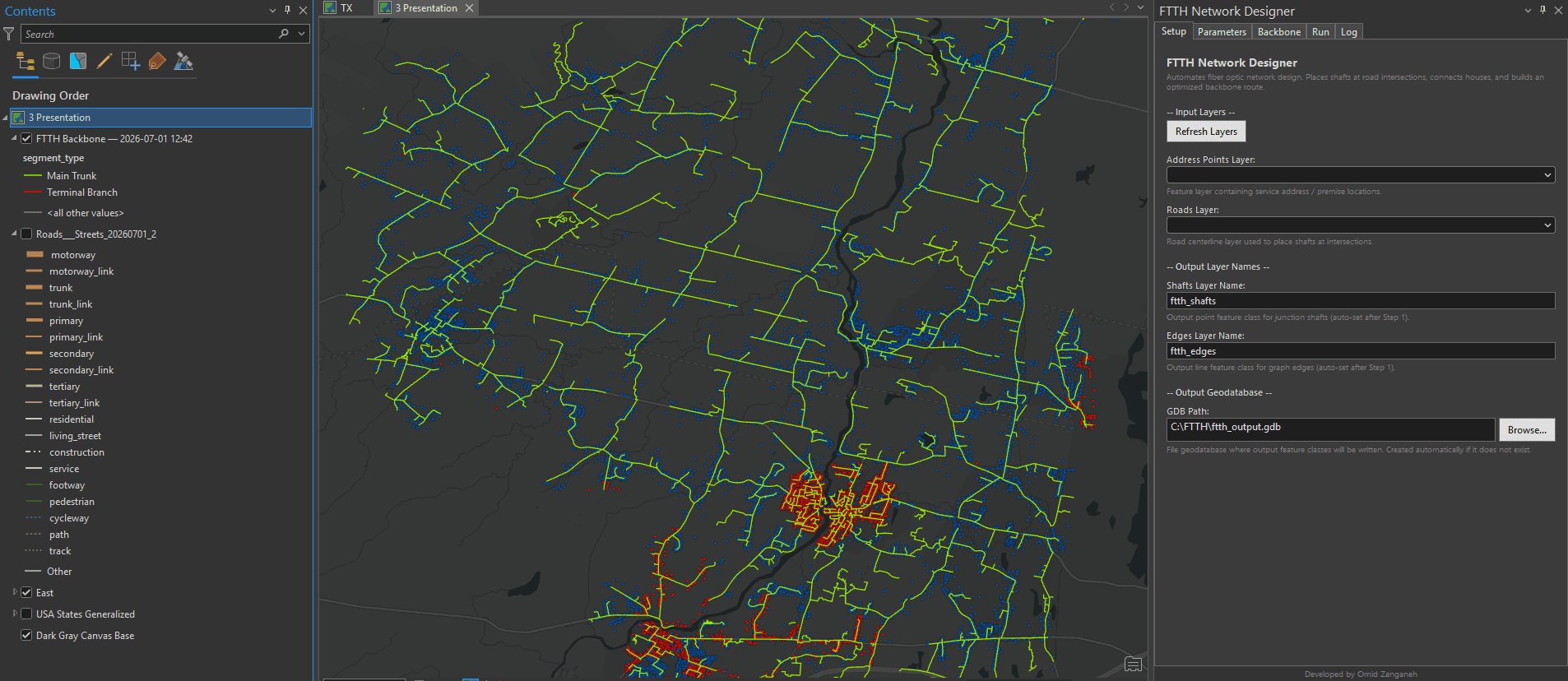1568x681 pixels.
Task: Switch to the Backbone tab
Action: [1279, 32]
